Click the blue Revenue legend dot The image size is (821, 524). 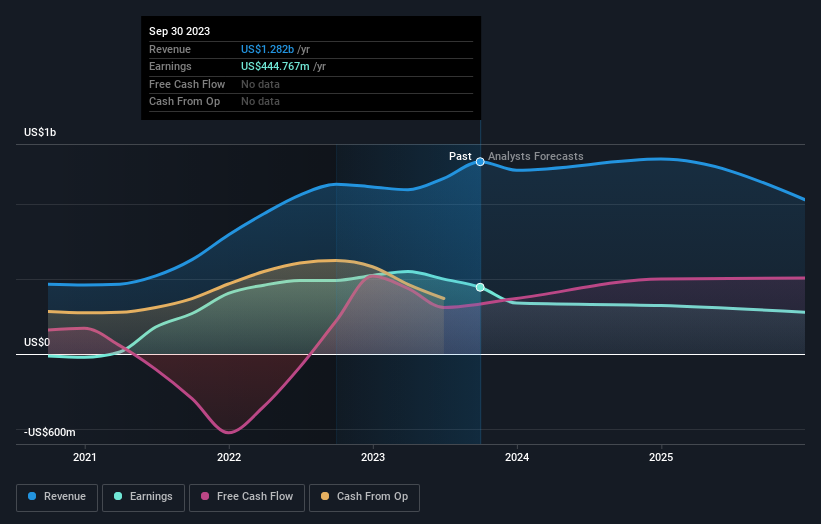[x=32, y=496]
